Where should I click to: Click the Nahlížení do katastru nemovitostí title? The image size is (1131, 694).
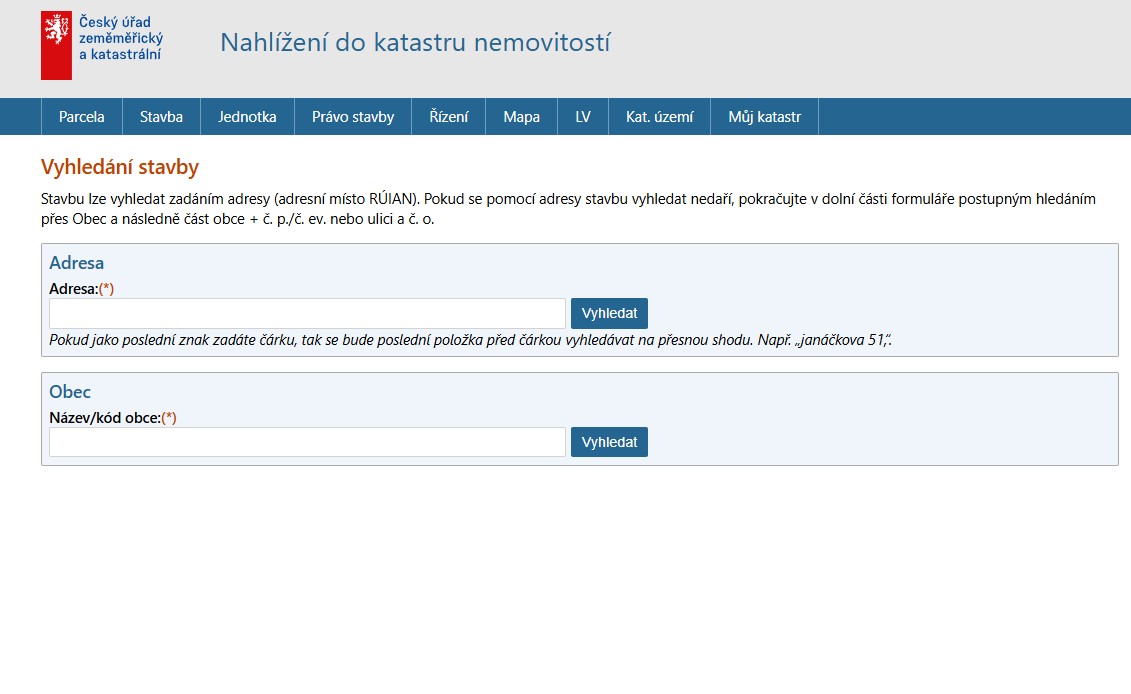point(414,43)
